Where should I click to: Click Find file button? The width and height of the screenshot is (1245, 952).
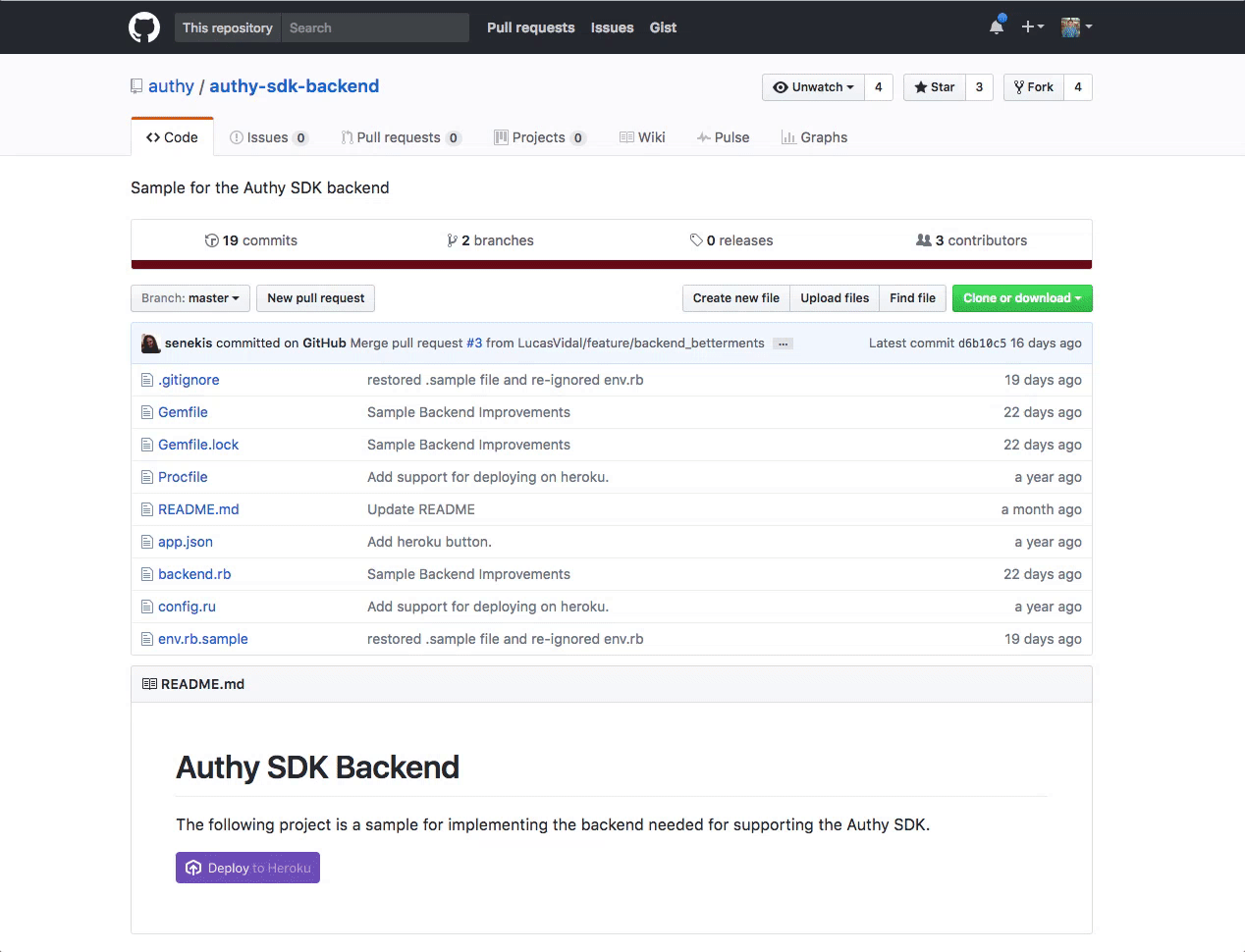(913, 298)
